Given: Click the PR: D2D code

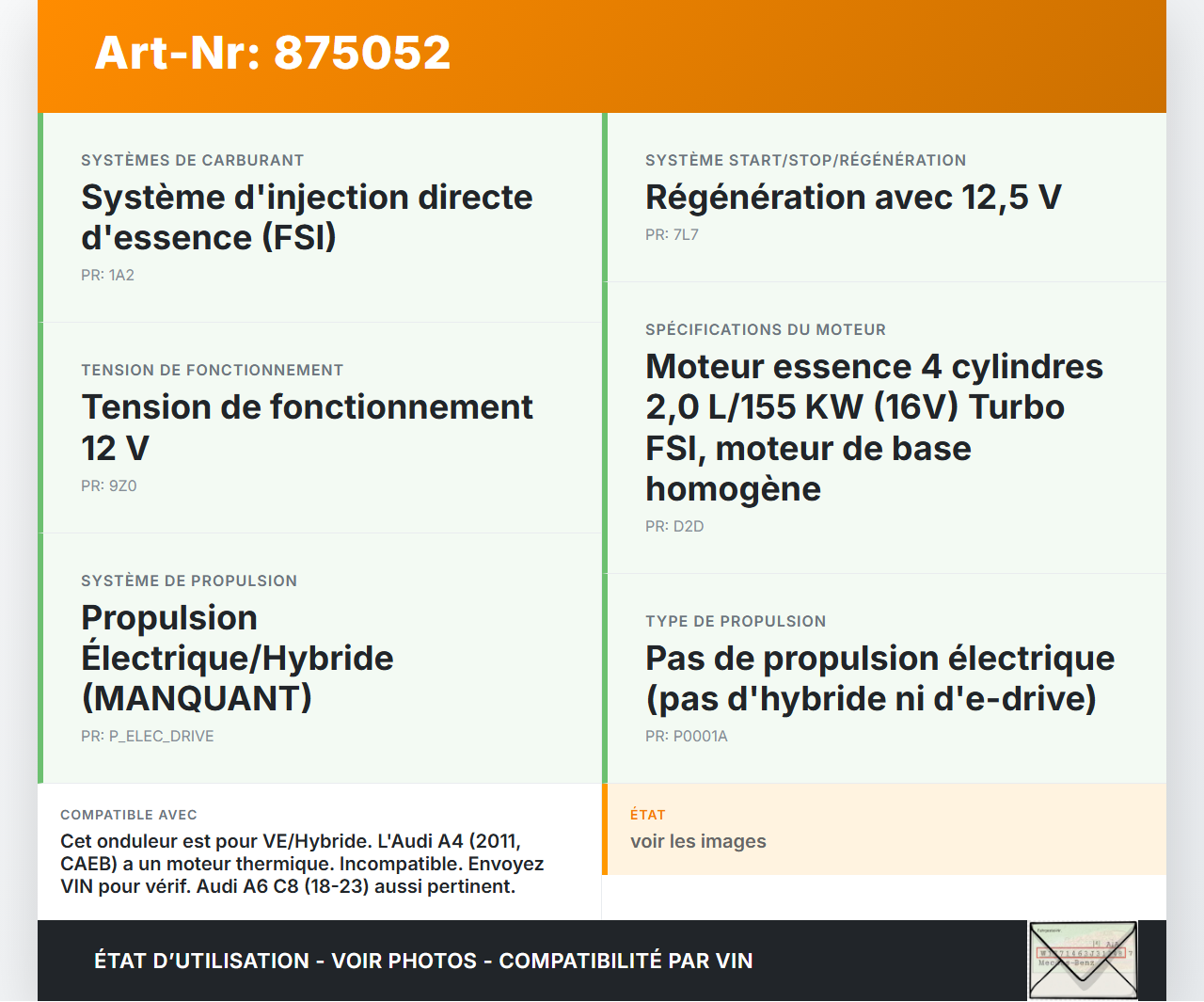Looking at the screenshot, I should point(673,526).
